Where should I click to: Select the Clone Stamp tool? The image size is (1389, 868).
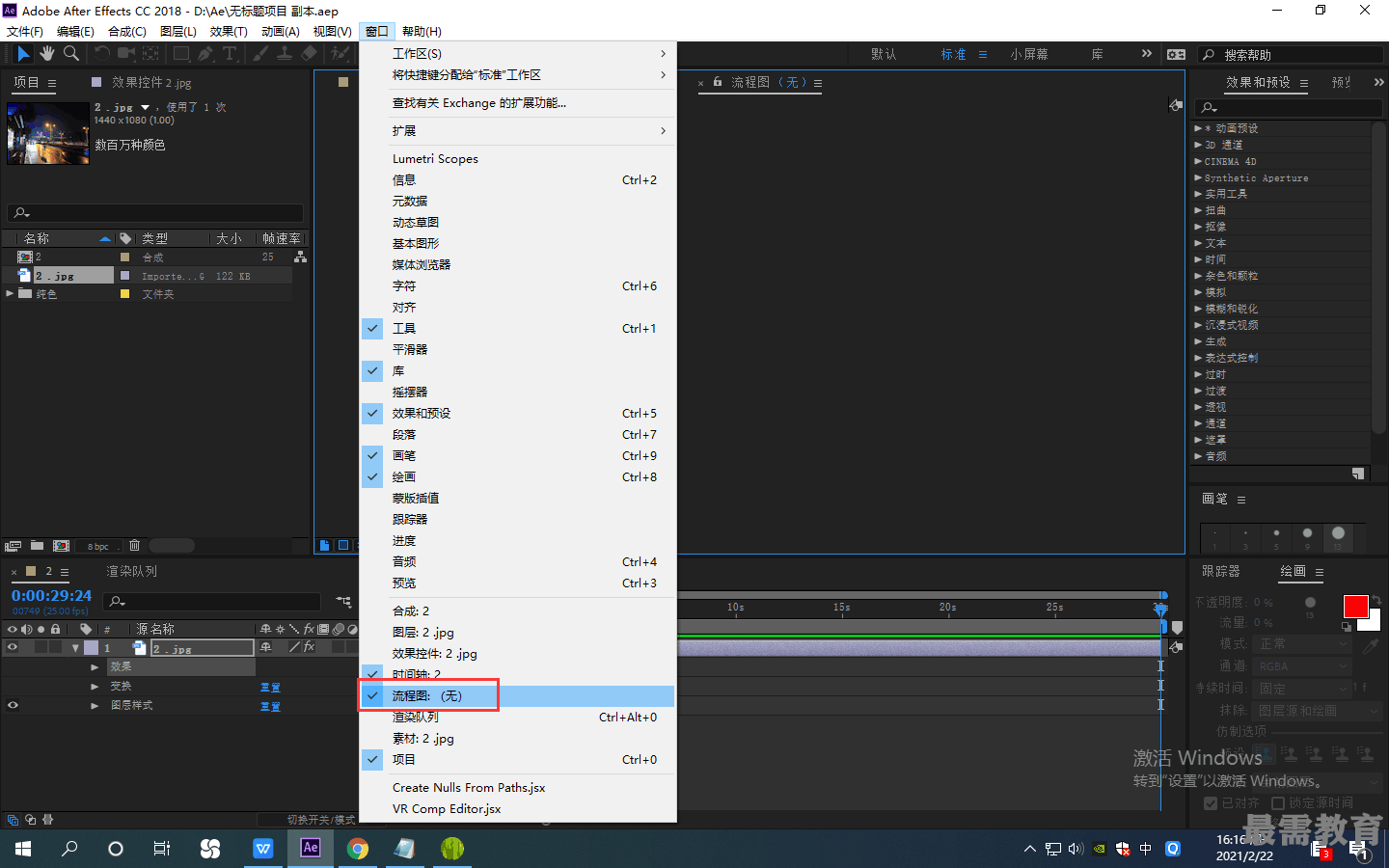(285, 54)
